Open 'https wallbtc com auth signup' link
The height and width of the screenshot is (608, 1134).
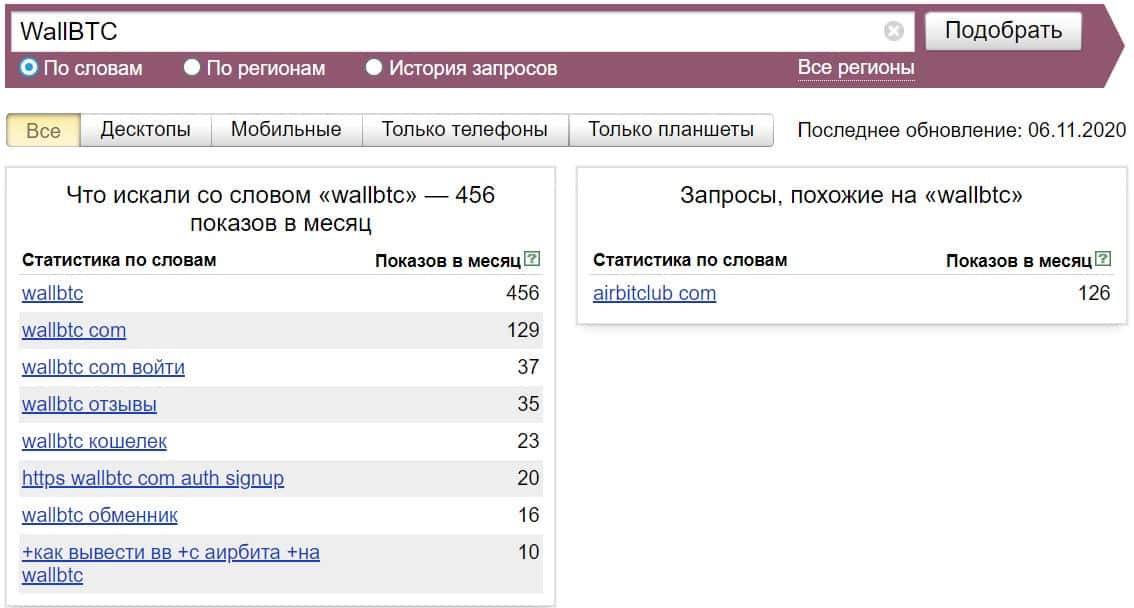point(153,478)
